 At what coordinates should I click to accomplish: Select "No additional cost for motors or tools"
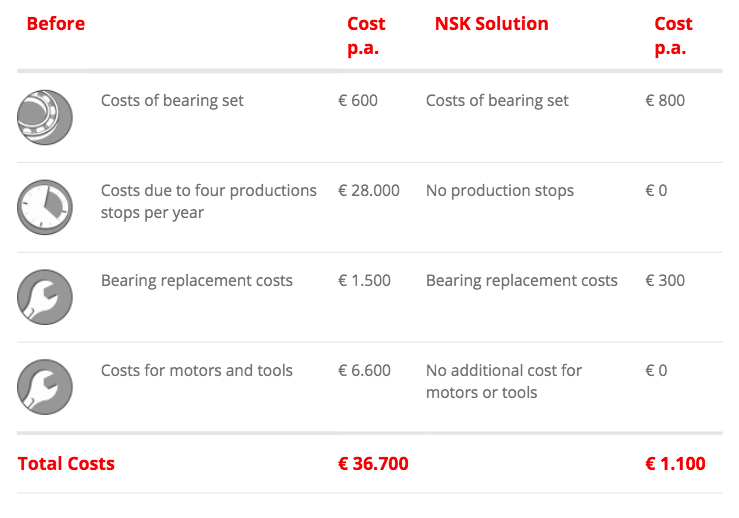click(503, 381)
